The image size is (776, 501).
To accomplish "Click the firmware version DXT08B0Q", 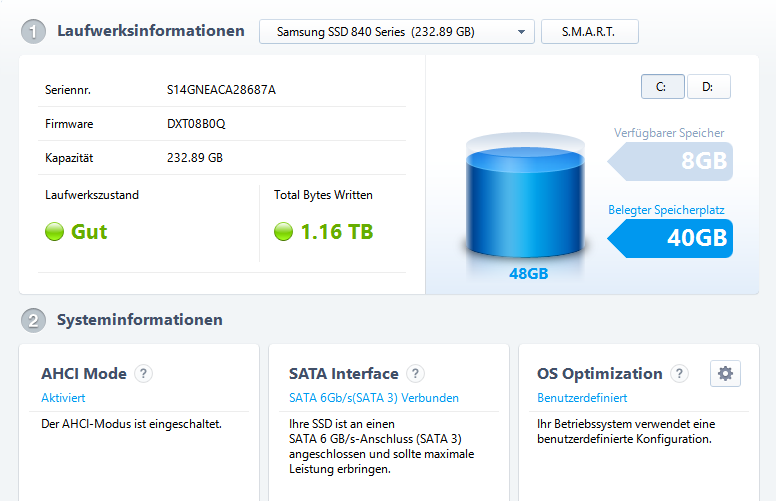I will [x=196, y=124].
